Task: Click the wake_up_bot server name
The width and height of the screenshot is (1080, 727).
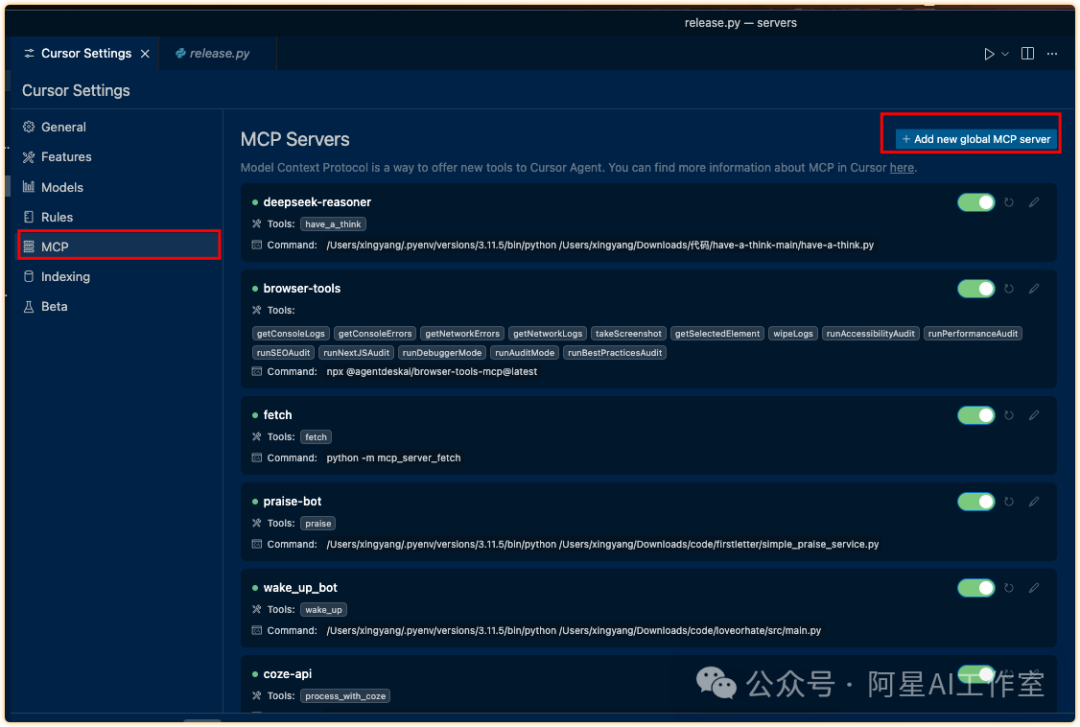Action: (x=300, y=587)
